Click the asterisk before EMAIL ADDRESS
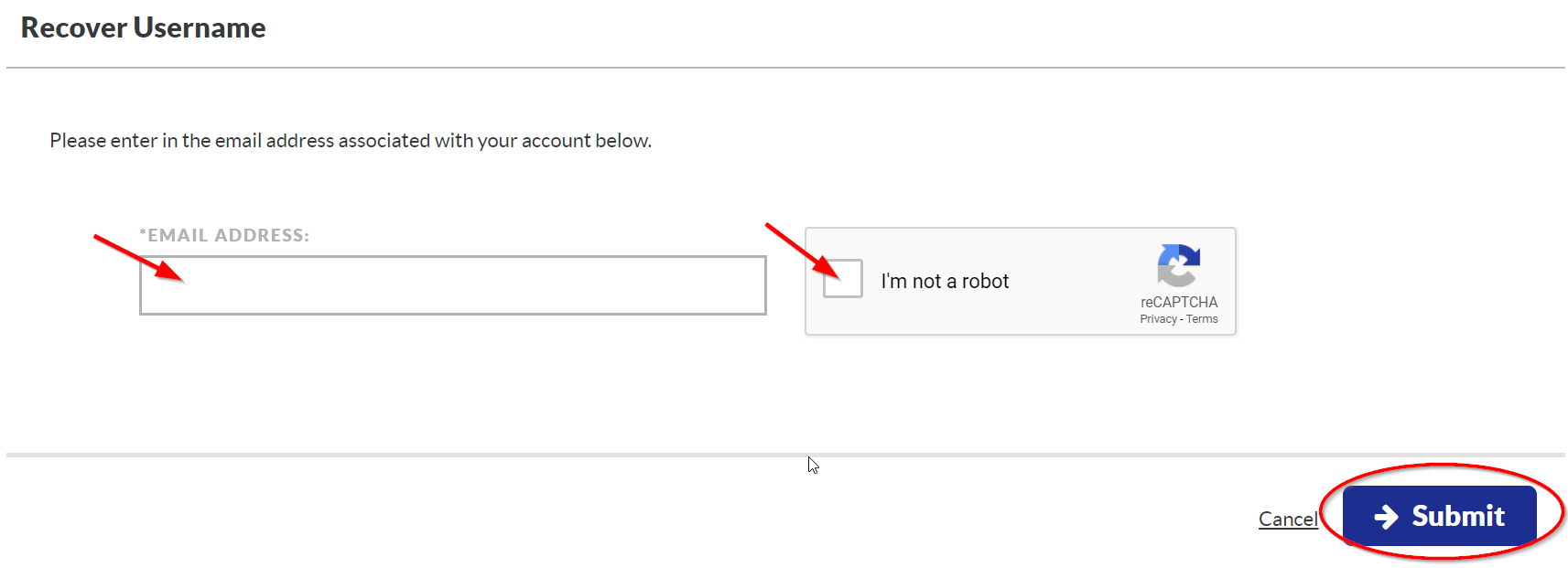This screenshot has width=1568, height=568. click(x=143, y=234)
